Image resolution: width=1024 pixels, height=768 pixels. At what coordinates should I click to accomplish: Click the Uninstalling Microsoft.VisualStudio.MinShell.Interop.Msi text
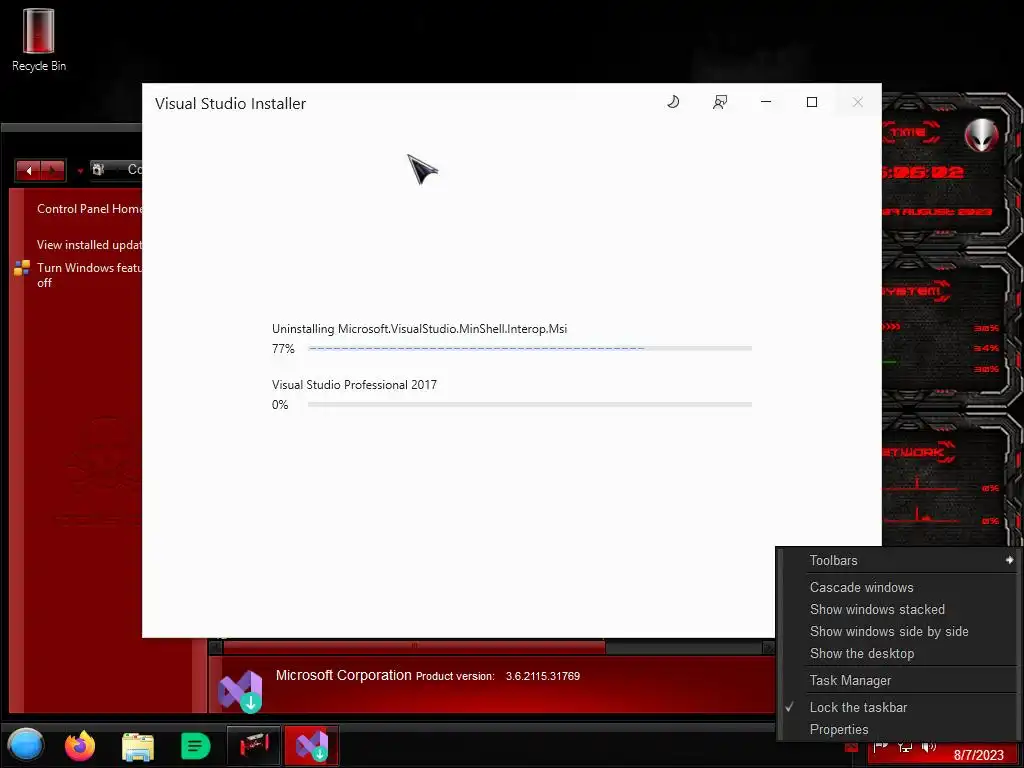(x=419, y=328)
